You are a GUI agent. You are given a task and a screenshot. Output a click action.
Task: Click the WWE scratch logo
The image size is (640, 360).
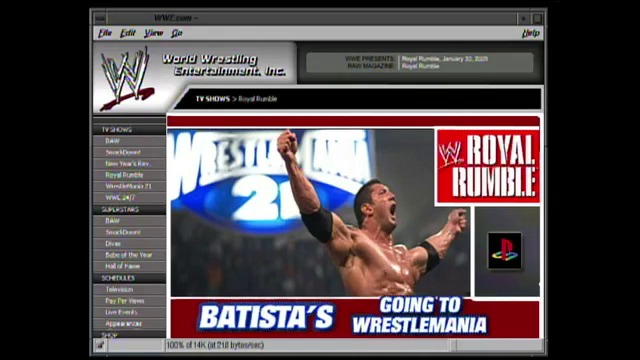pos(127,79)
